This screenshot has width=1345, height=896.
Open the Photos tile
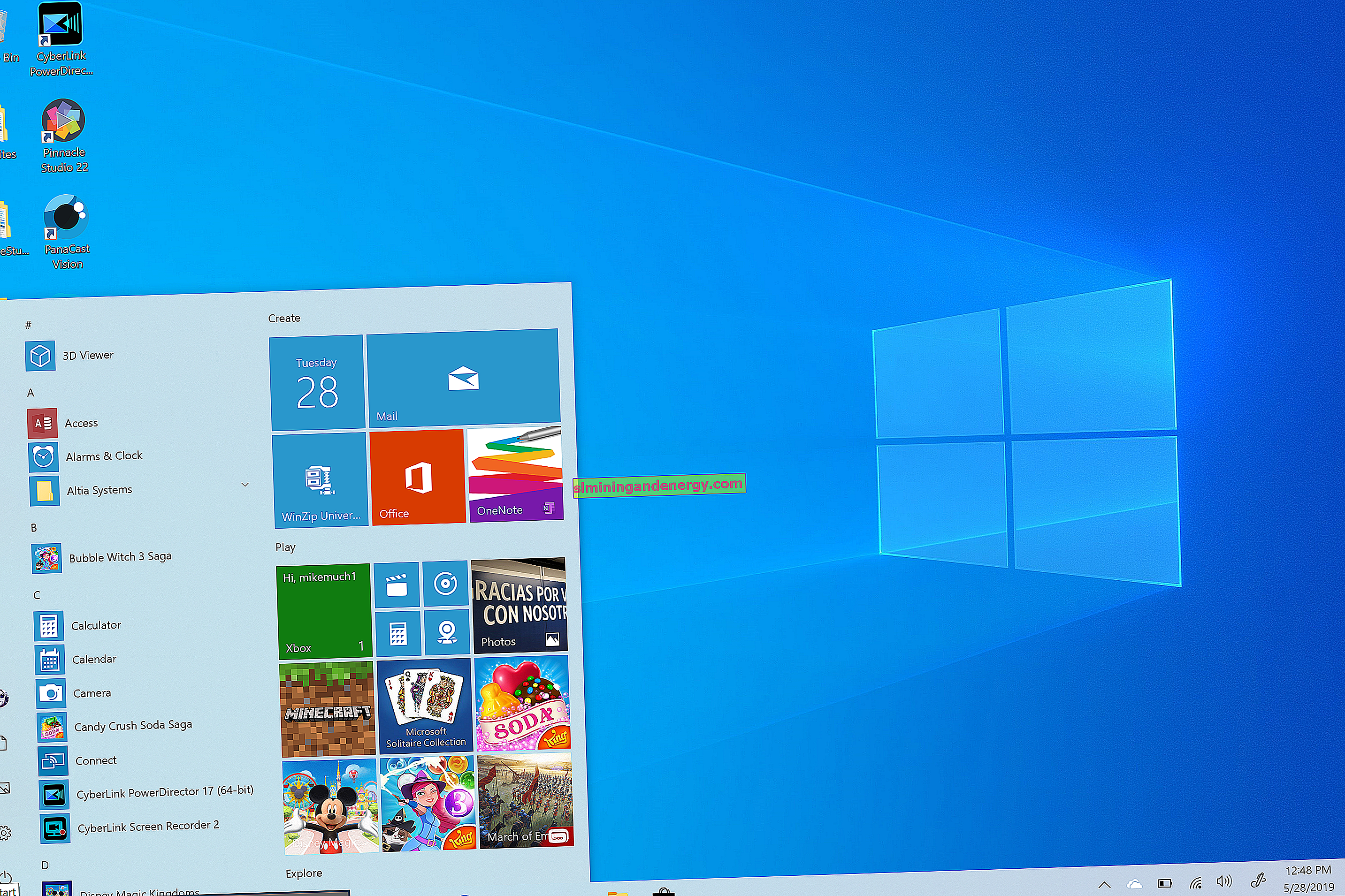click(x=519, y=605)
